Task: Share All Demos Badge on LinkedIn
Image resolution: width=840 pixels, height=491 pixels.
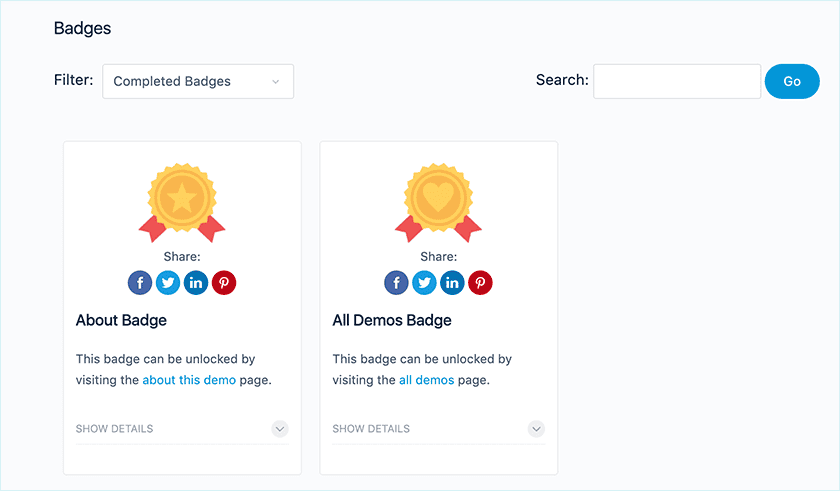Action: (x=453, y=283)
